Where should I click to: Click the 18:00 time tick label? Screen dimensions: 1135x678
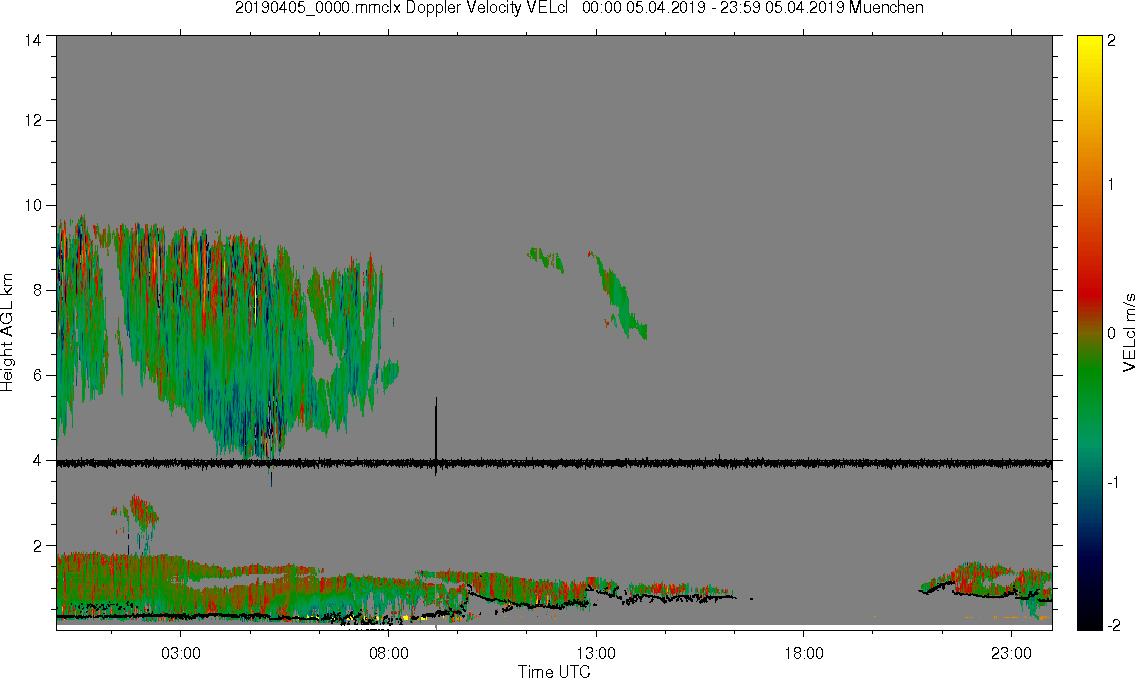click(803, 653)
